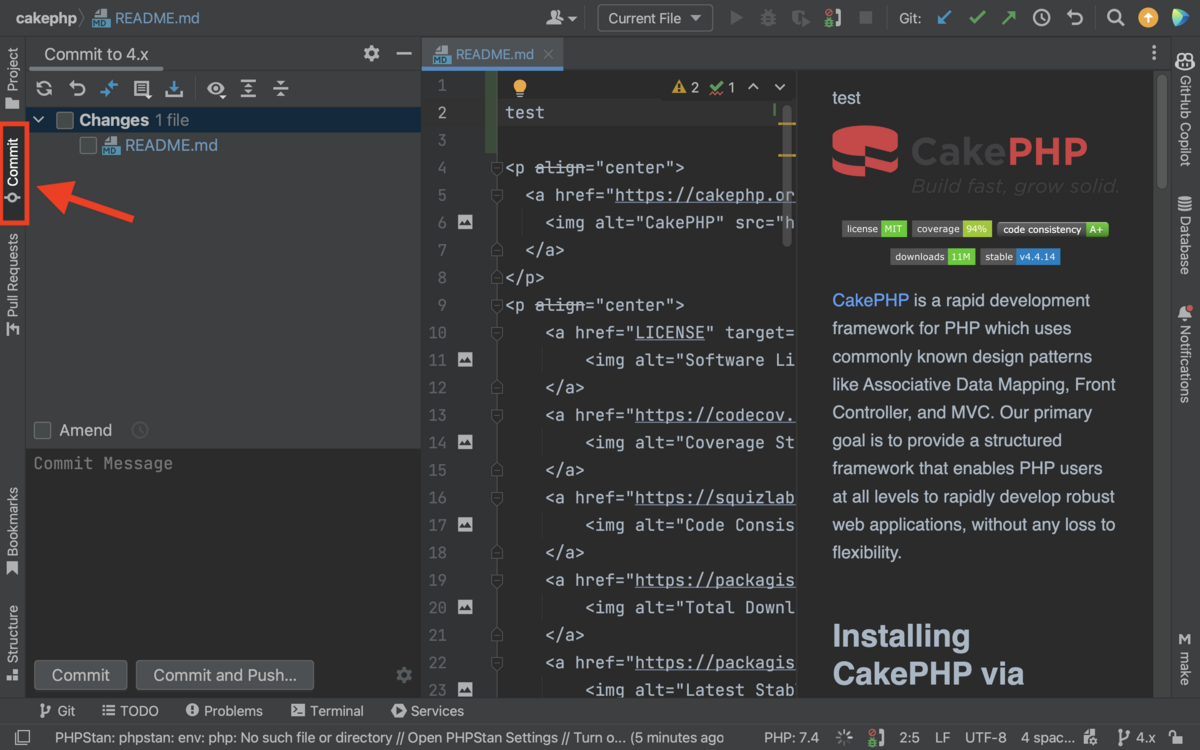Open the Current File run configuration dropdown
The height and width of the screenshot is (750, 1200).
[x=655, y=18]
